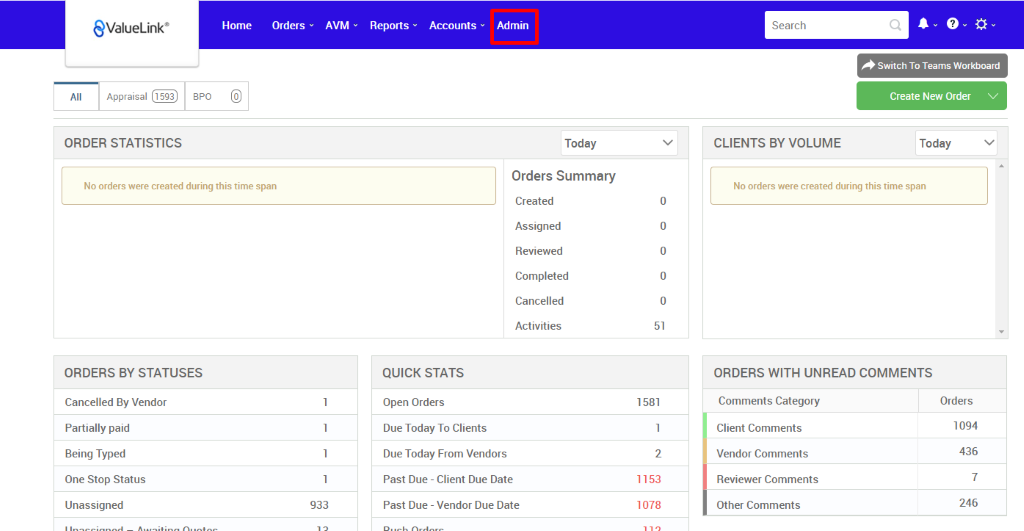Click Past Due - Vendor Due Date stat
Viewport: 1024px width, 531px height.
click(530, 505)
